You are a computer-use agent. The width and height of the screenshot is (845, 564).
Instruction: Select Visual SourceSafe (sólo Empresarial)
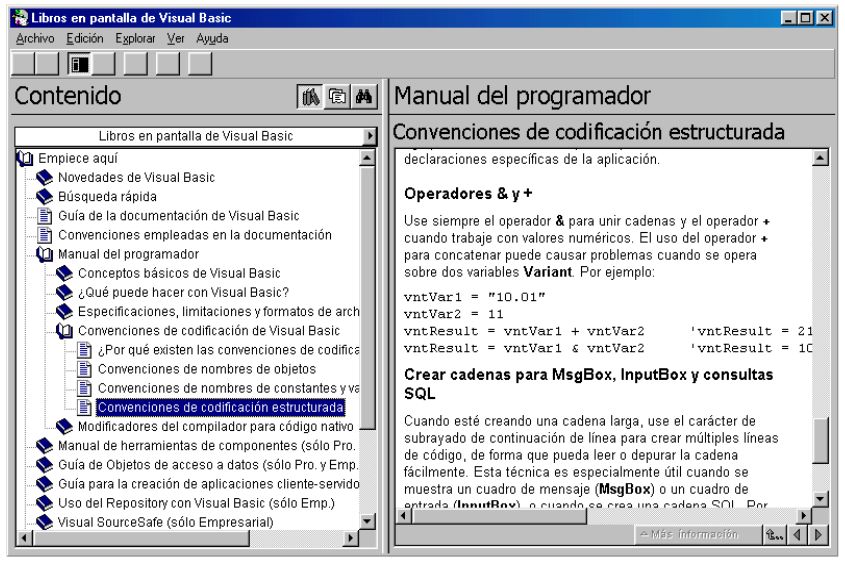coord(165,523)
